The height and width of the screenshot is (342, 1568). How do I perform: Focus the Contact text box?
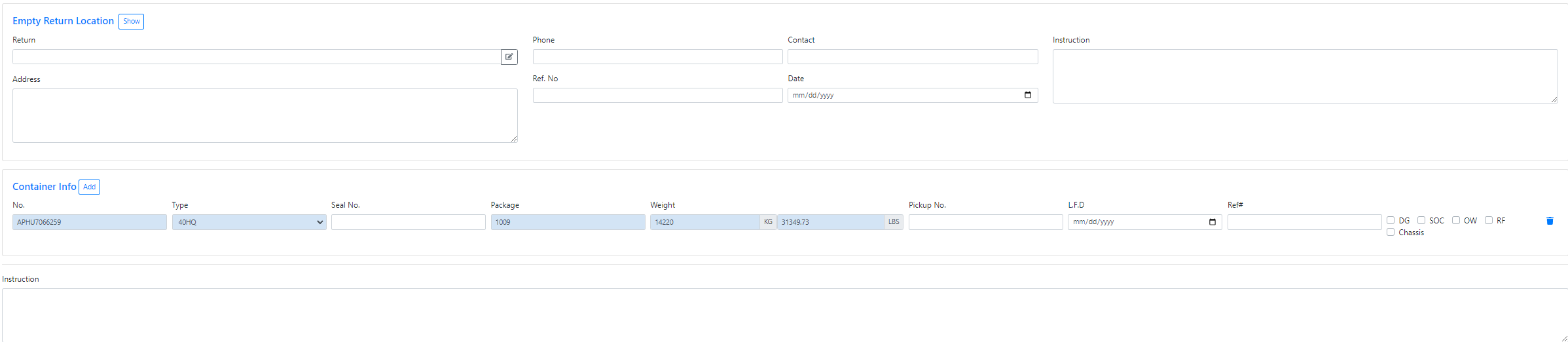tap(912, 57)
